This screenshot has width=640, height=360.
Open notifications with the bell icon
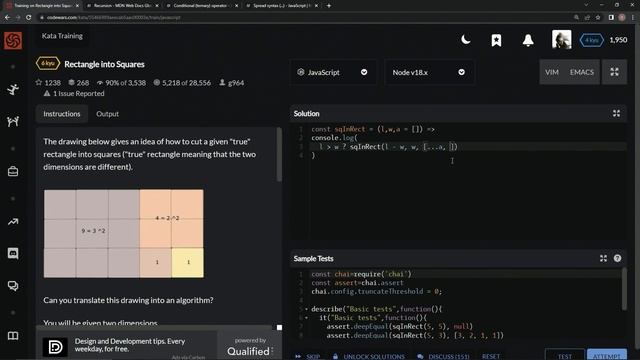click(x=528, y=40)
